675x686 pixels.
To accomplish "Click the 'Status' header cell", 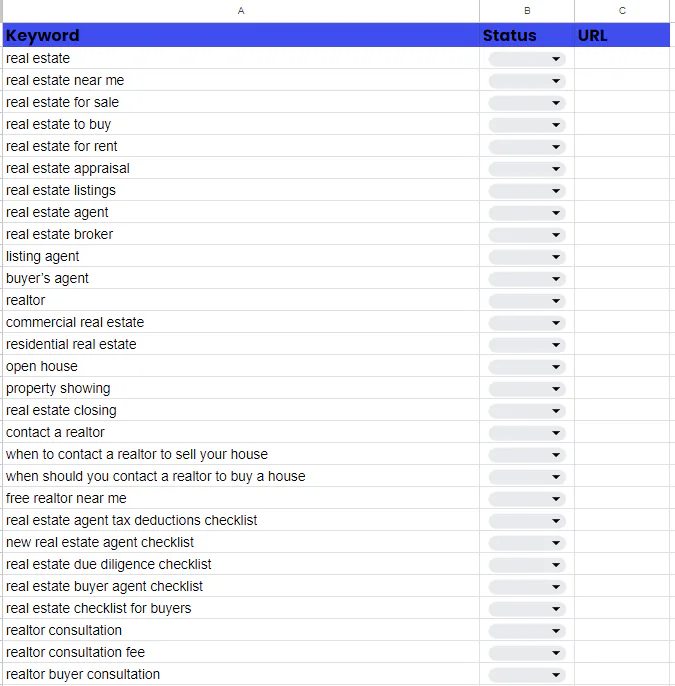I will coord(527,35).
